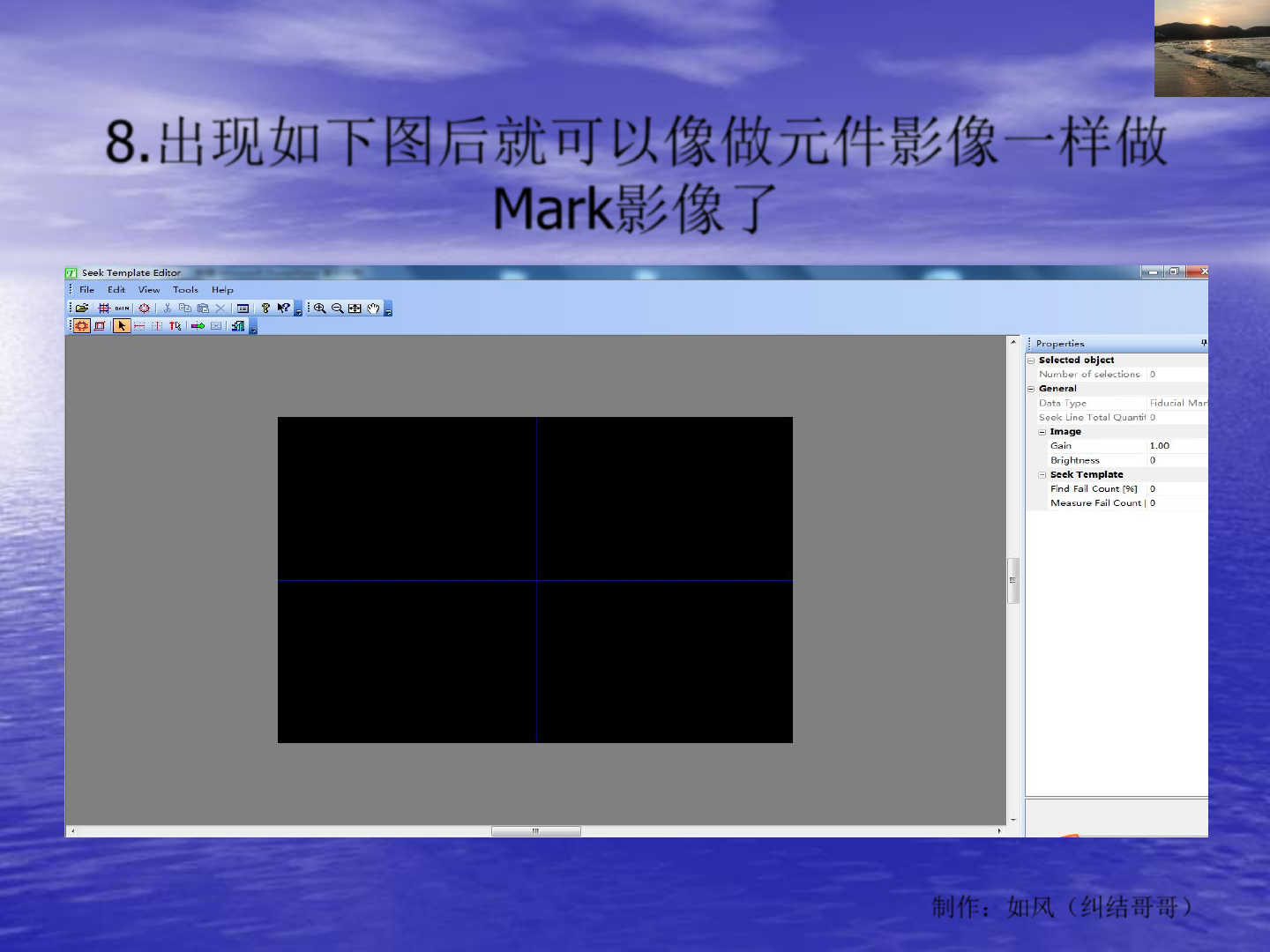Click the 'Gain' property label

click(1061, 446)
